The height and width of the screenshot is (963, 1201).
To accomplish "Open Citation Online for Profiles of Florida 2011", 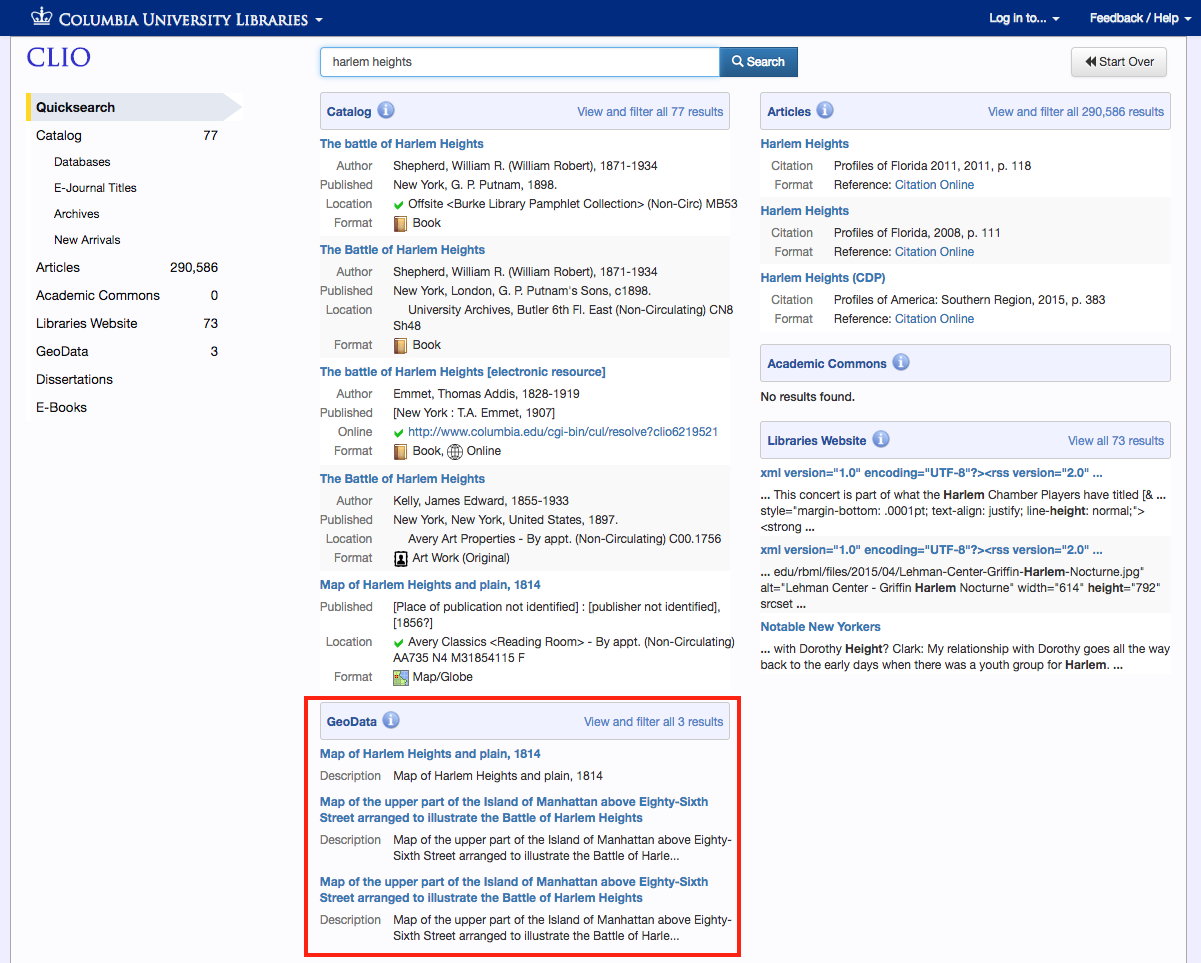I will click(x=935, y=185).
